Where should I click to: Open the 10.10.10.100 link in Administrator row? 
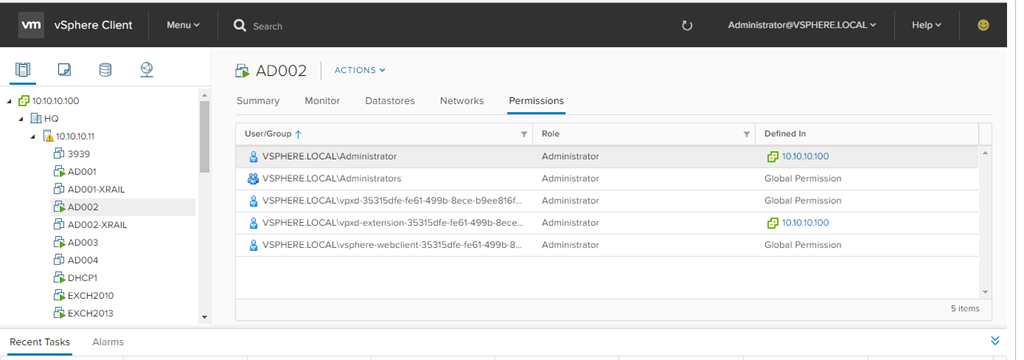pos(805,156)
